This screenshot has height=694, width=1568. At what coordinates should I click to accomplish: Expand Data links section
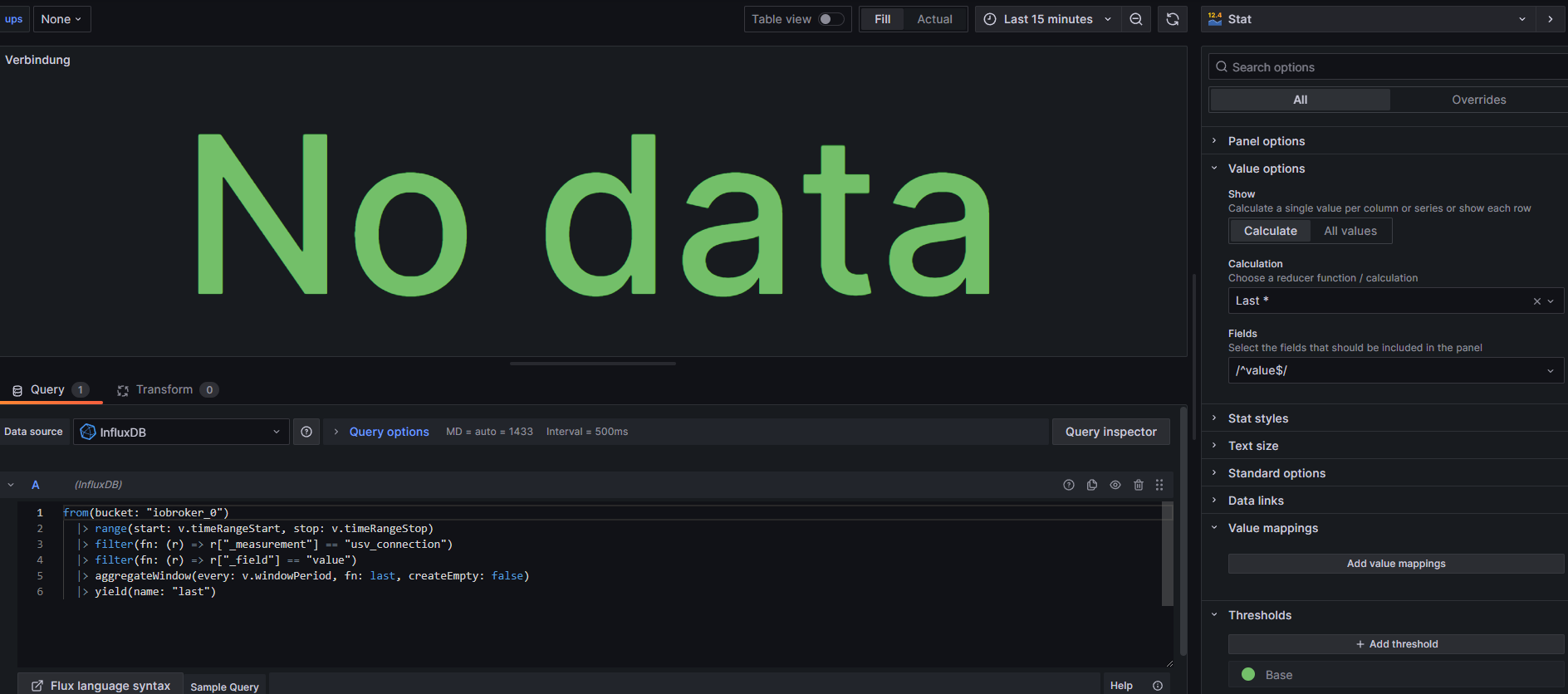(x=1256, y=501)
